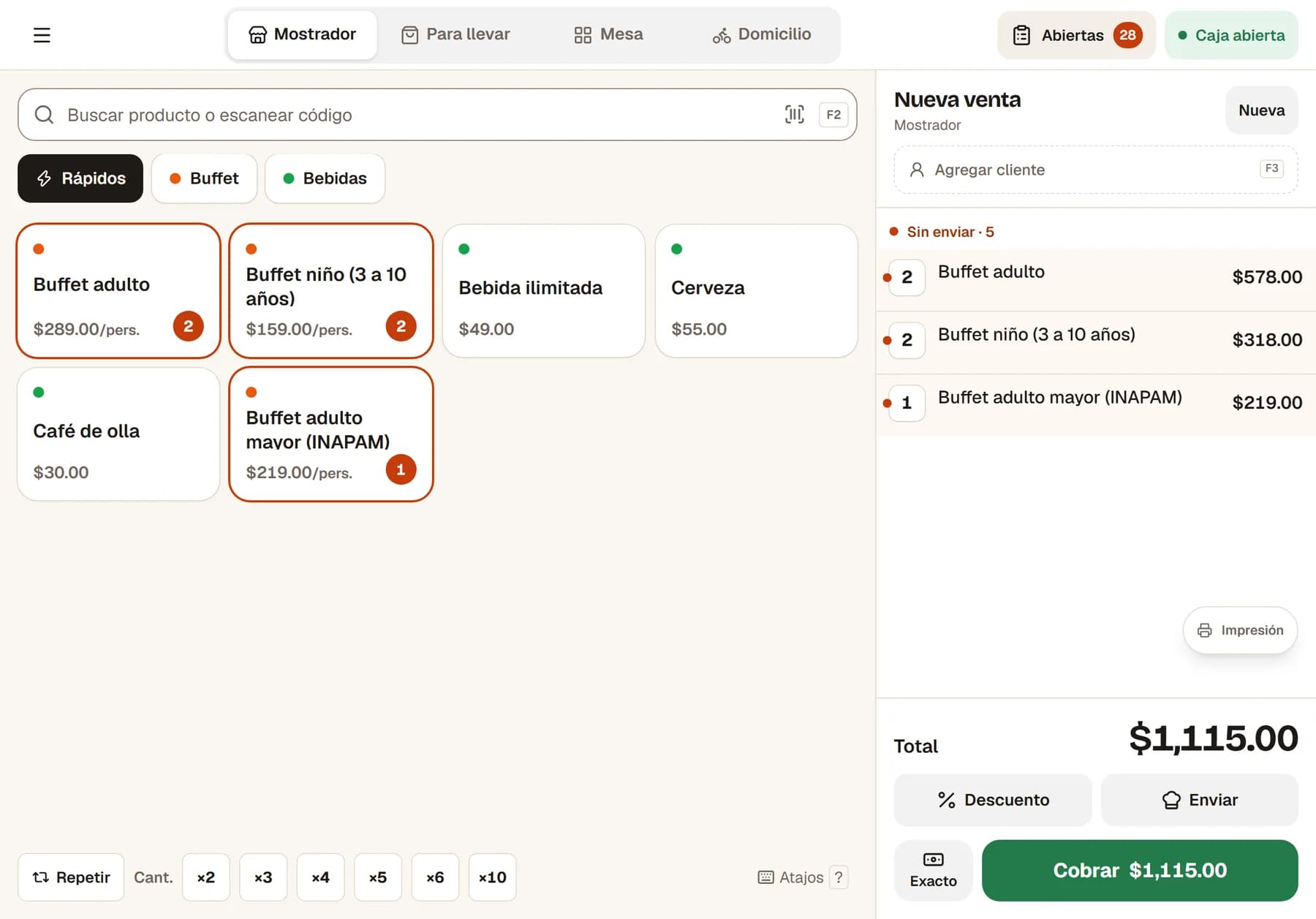The width and height of the screenshot is (1316, 919).
Task: Click the Caja abierta status button
Action: [x=1231, y=35]
